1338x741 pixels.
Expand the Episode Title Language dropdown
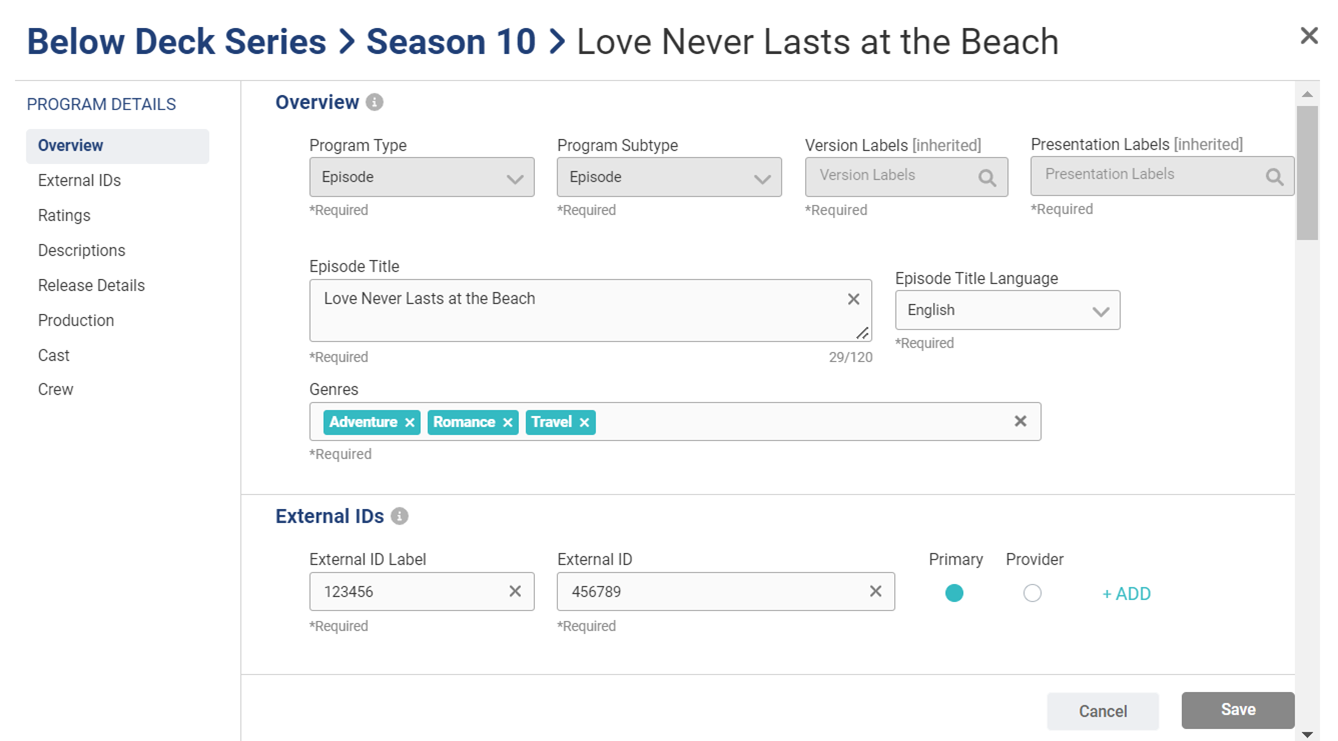coord(1007,311)
